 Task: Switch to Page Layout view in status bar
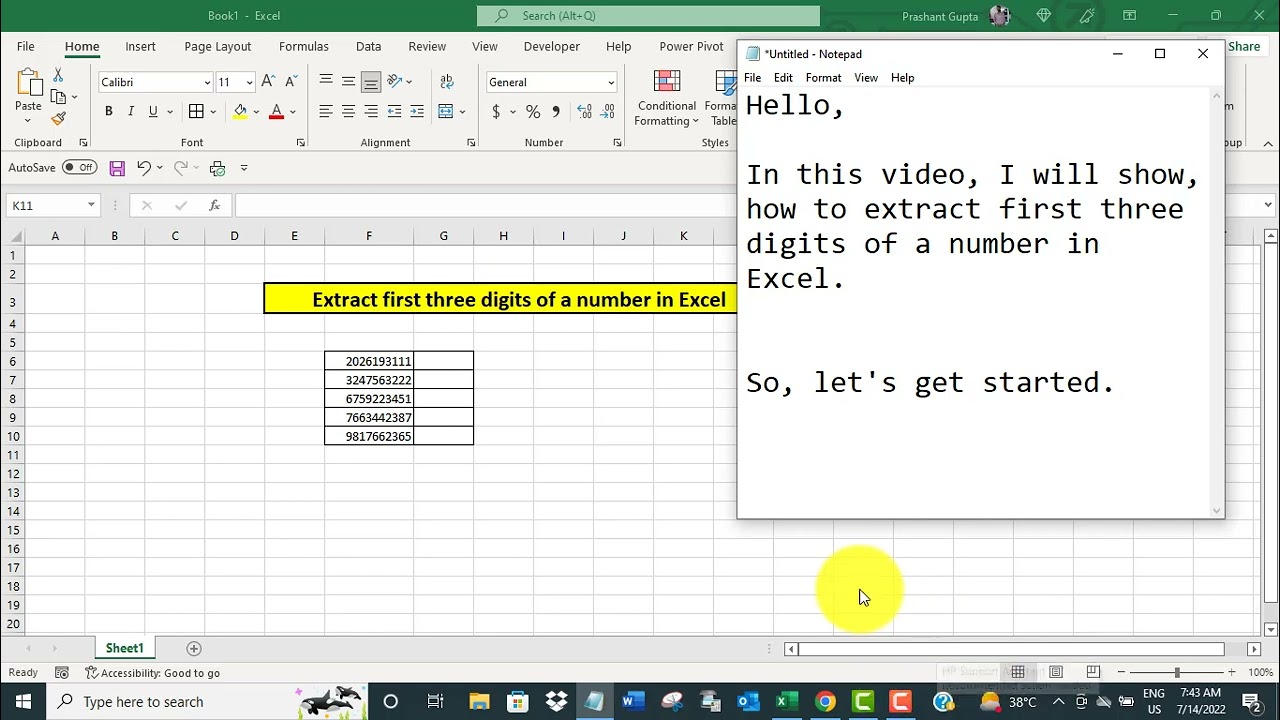click(x=1056, y=673)
